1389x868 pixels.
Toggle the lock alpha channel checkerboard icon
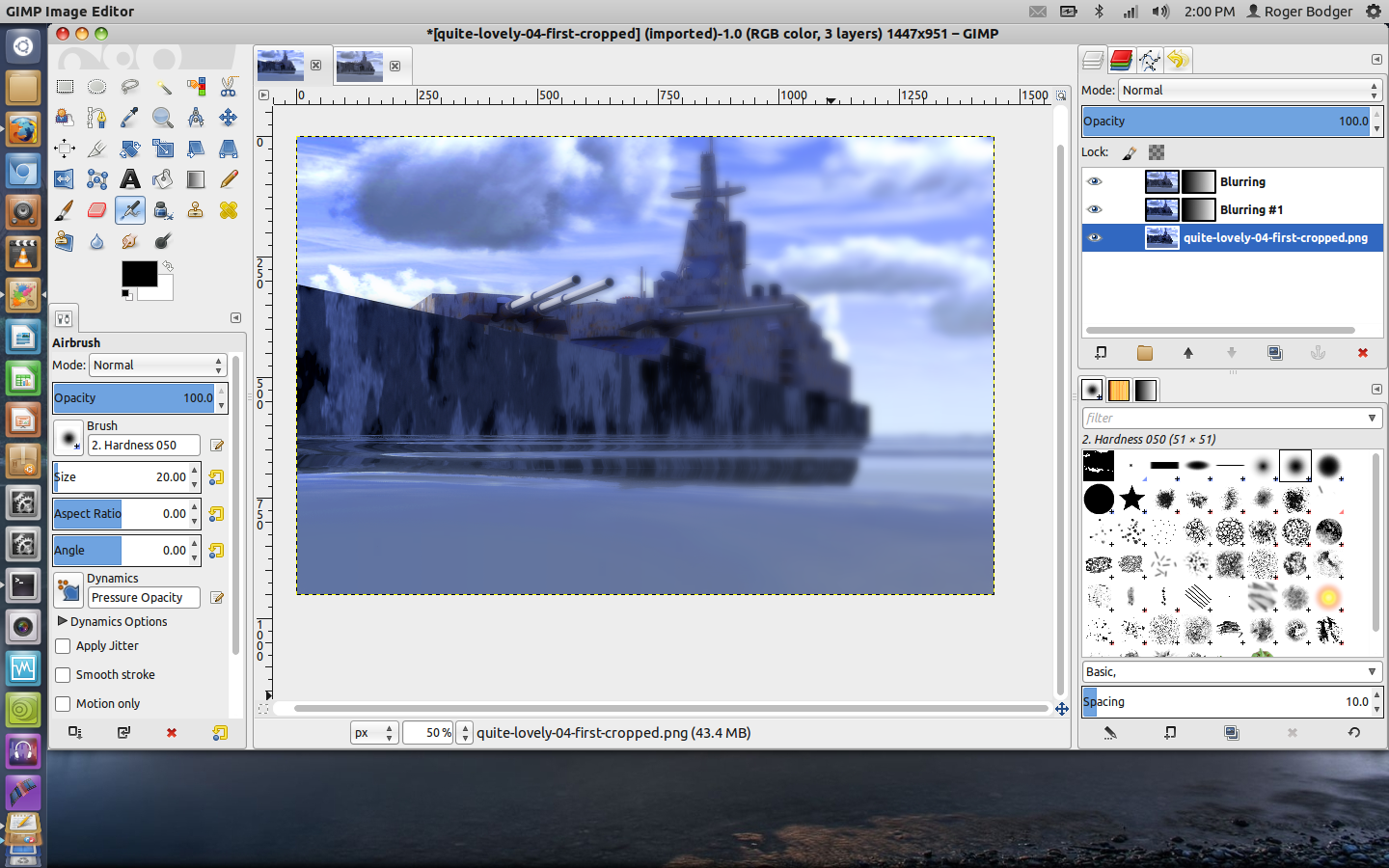tap(1157, 152)
